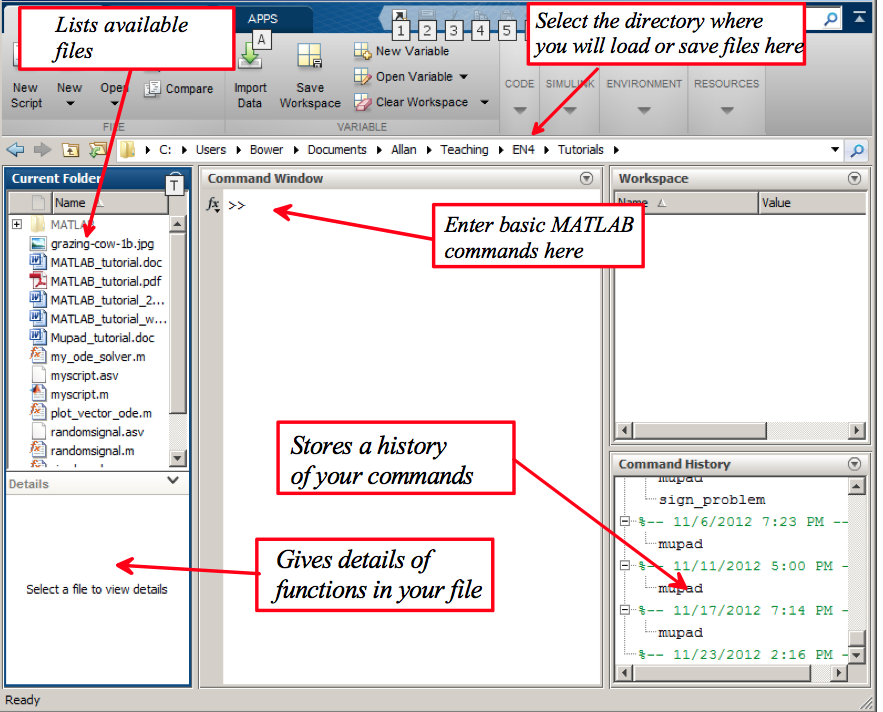Open the Compare files tool
Viewport: 883px width, 712px height.
click(179, 88)
